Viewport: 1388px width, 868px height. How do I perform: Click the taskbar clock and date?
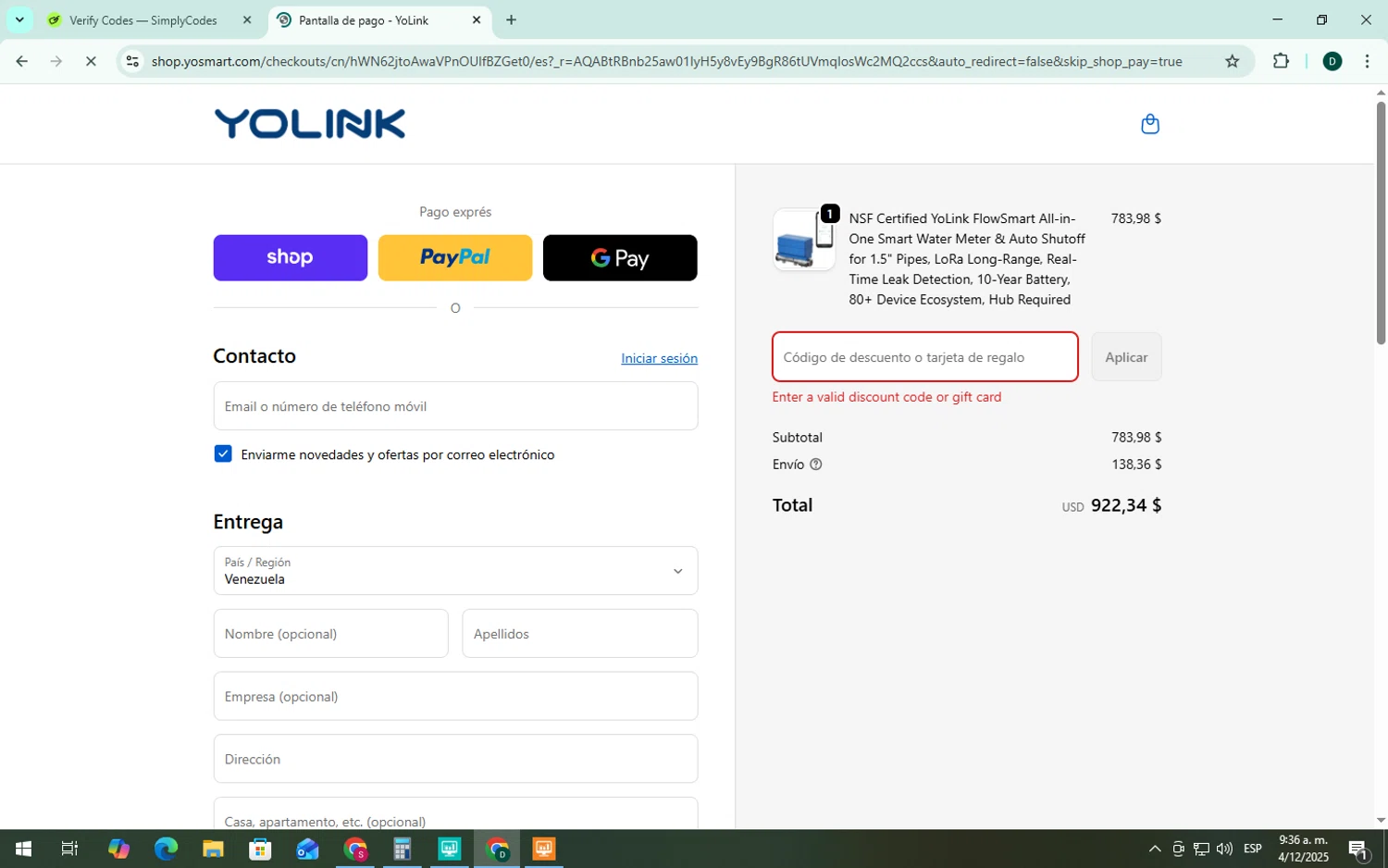(x=1303, y=849)
